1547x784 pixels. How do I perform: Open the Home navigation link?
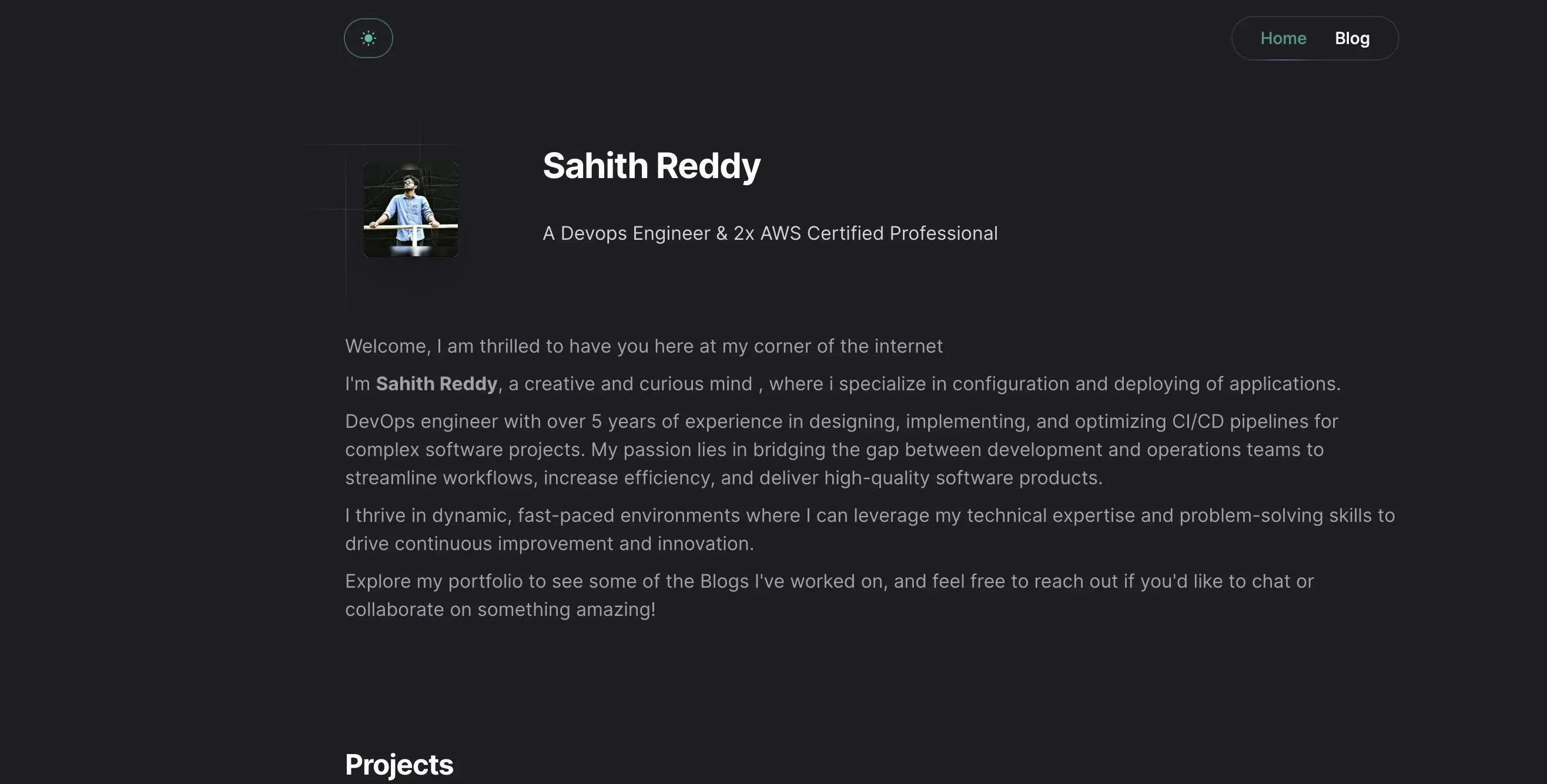tap(1283, 38)
